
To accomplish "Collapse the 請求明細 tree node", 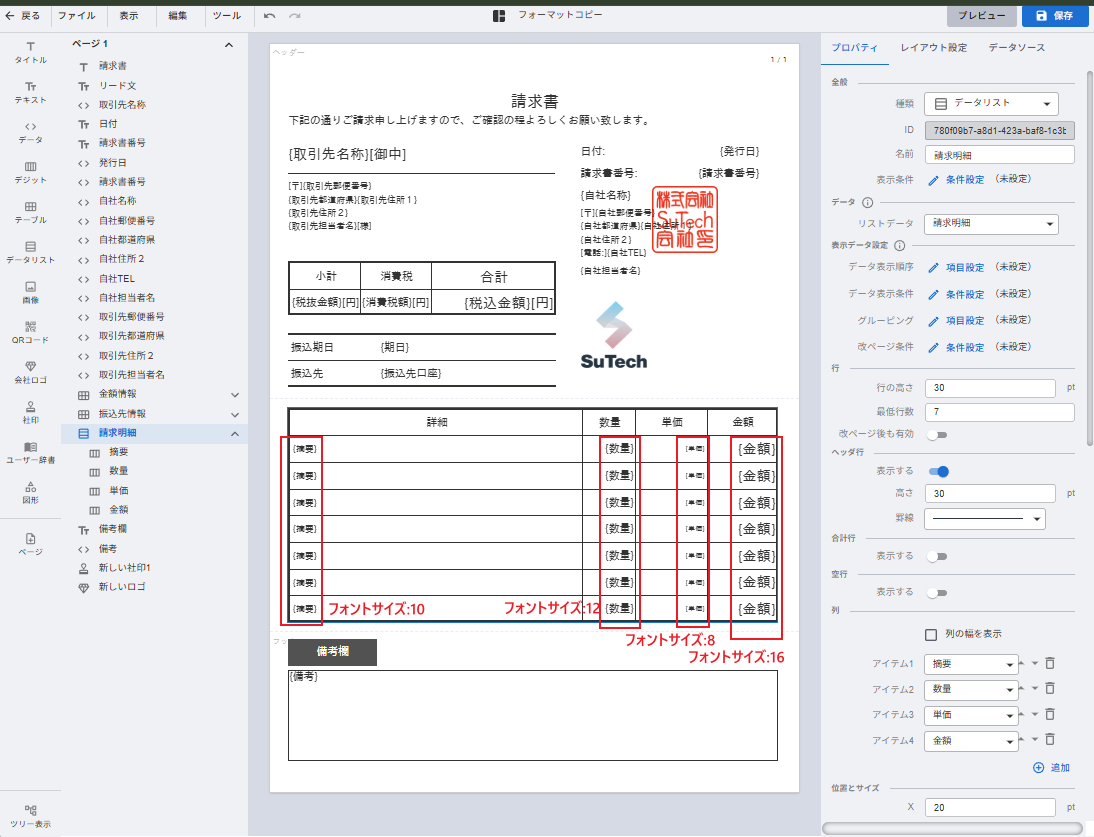I will coord(233,433).
